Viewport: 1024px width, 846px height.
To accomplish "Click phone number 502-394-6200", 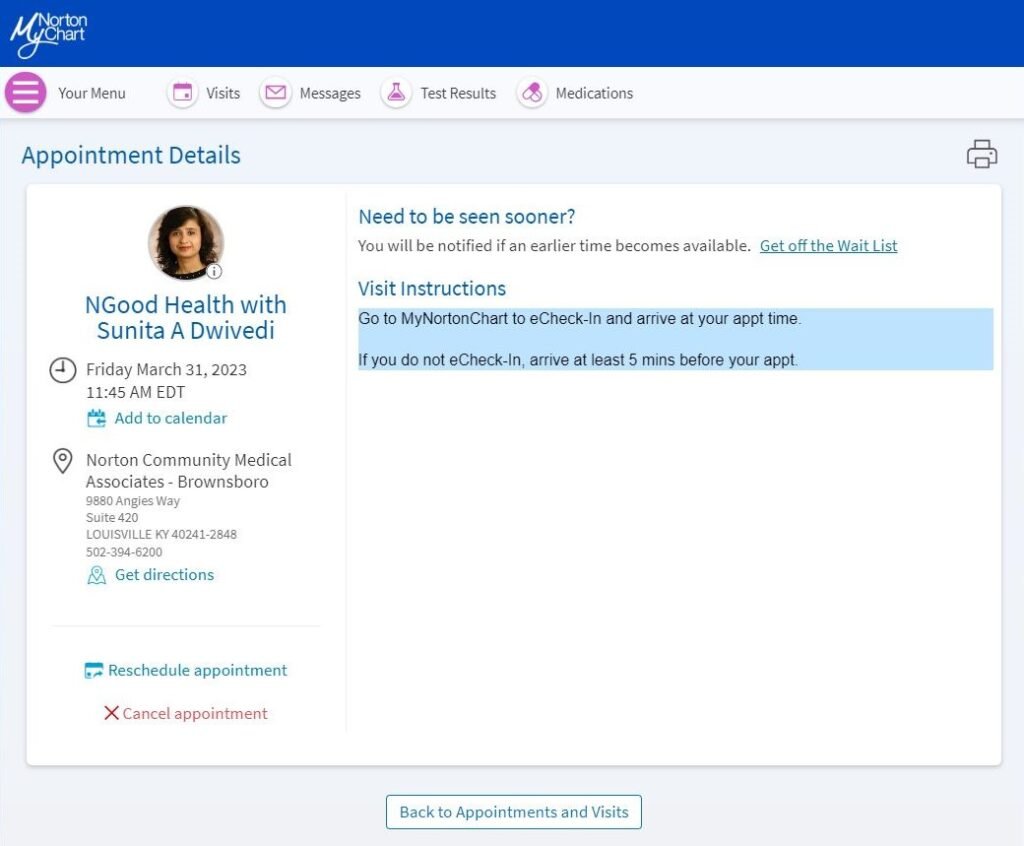I will 124,552.
